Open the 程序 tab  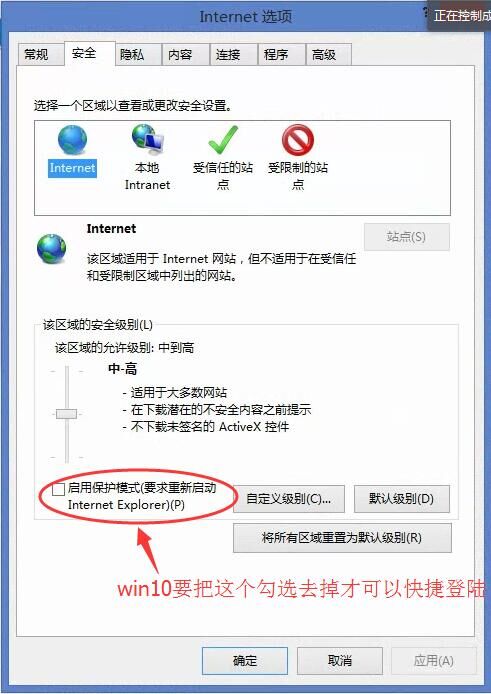276,55
